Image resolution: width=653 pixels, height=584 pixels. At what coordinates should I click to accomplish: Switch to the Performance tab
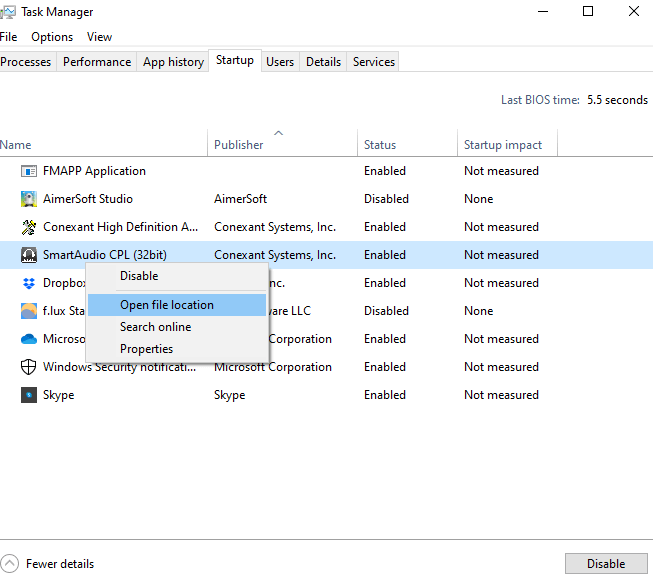97,62
